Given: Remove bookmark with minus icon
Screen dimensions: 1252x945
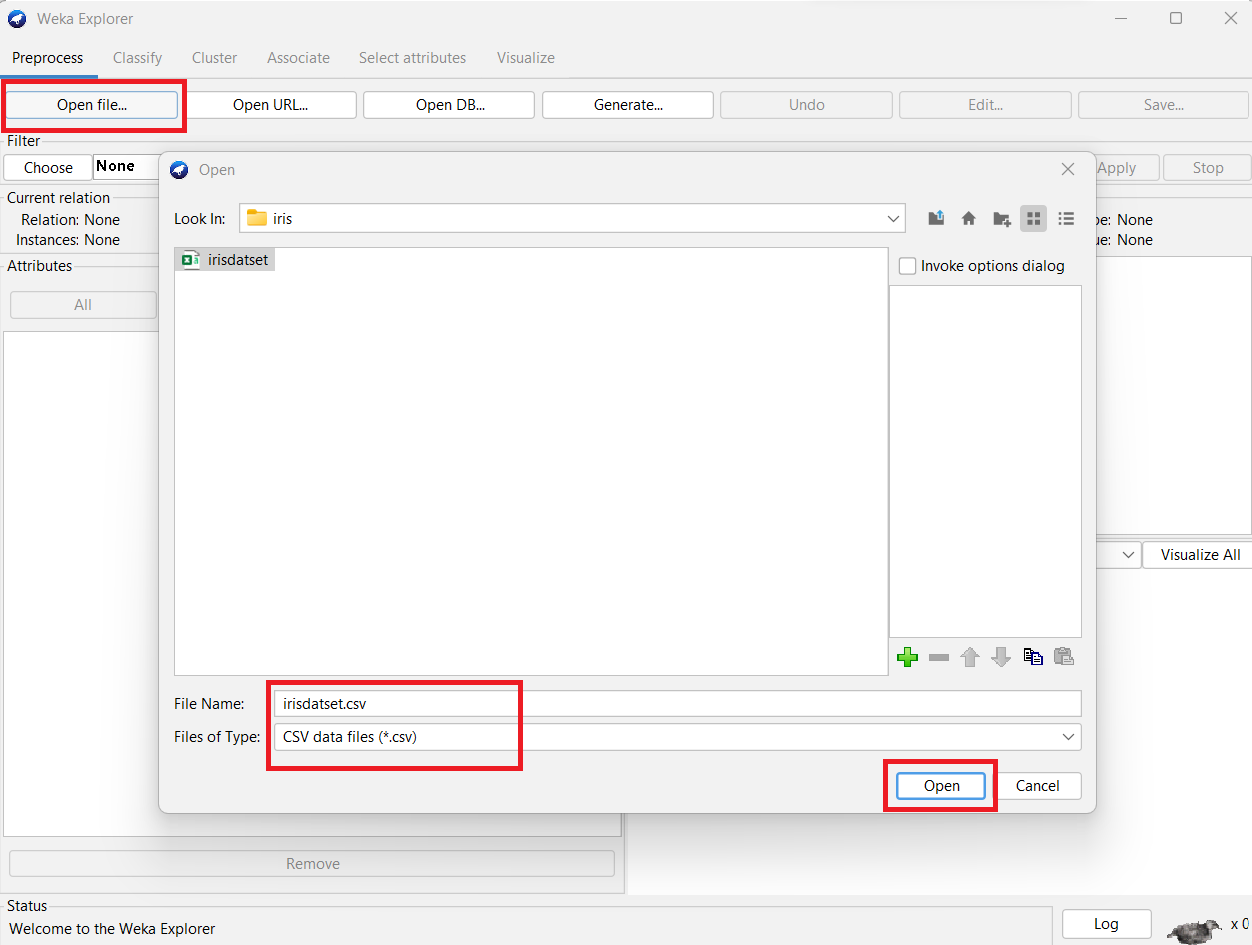Looking at the screenshot, I should point(939,657).
